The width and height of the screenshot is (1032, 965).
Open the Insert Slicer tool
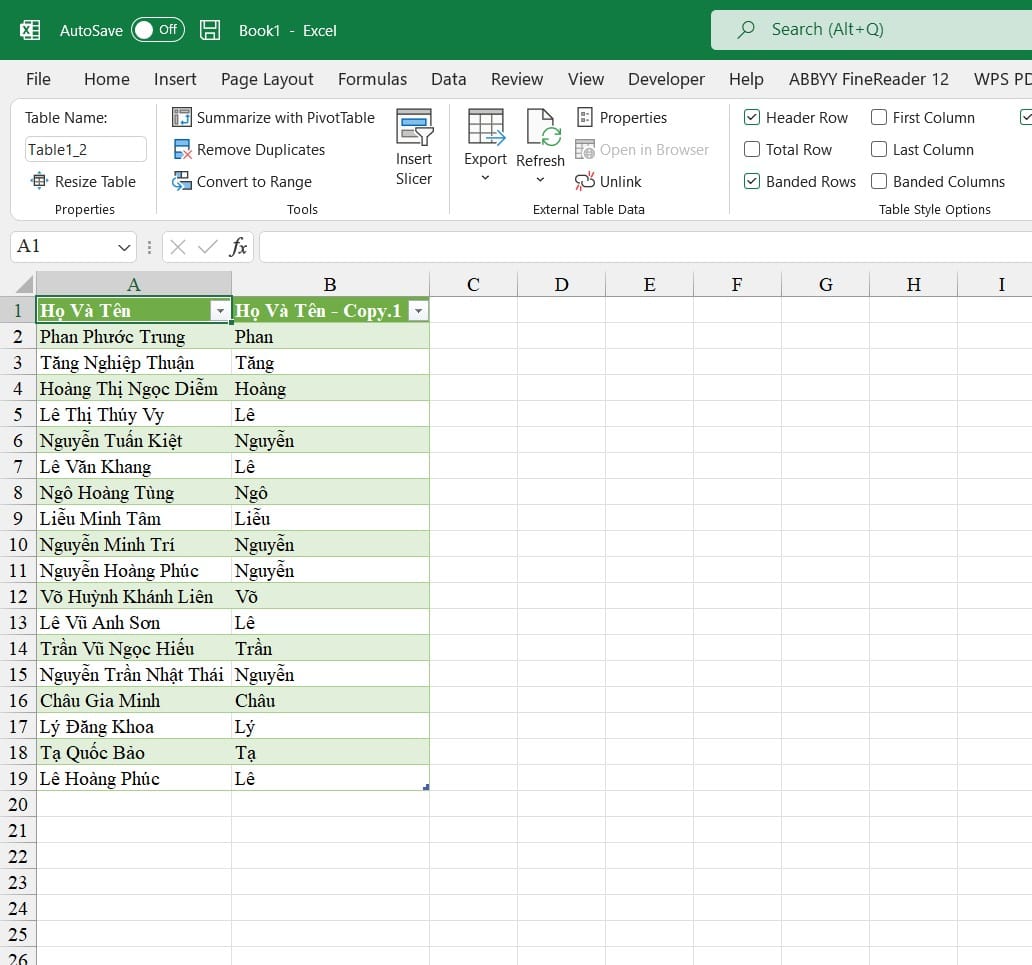(414, 147)
